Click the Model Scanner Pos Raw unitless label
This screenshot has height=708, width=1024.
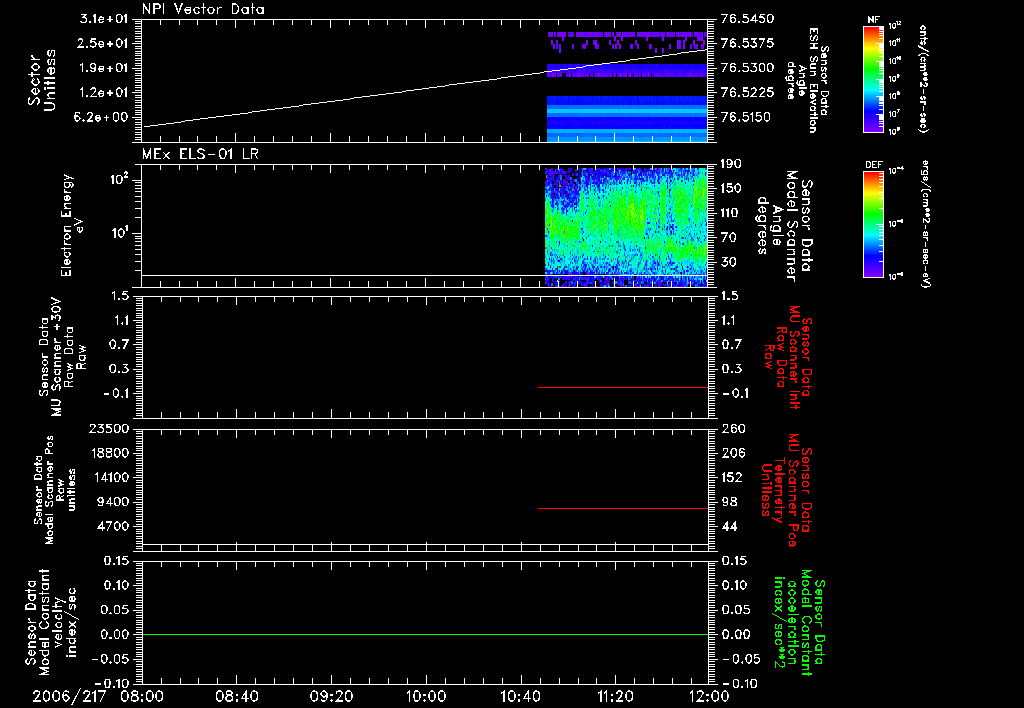(55, 490)
